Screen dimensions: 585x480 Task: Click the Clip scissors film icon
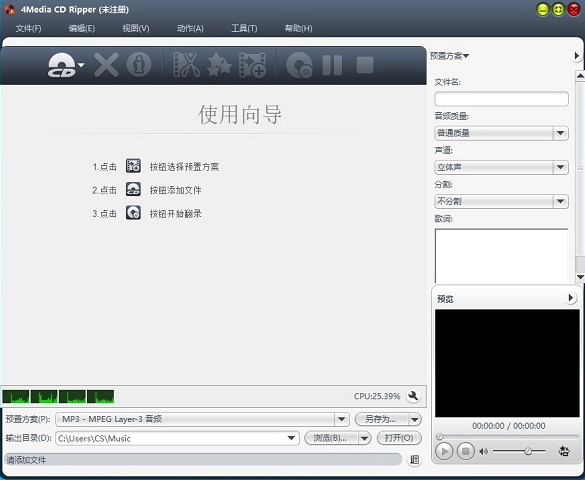click(187, 65)
